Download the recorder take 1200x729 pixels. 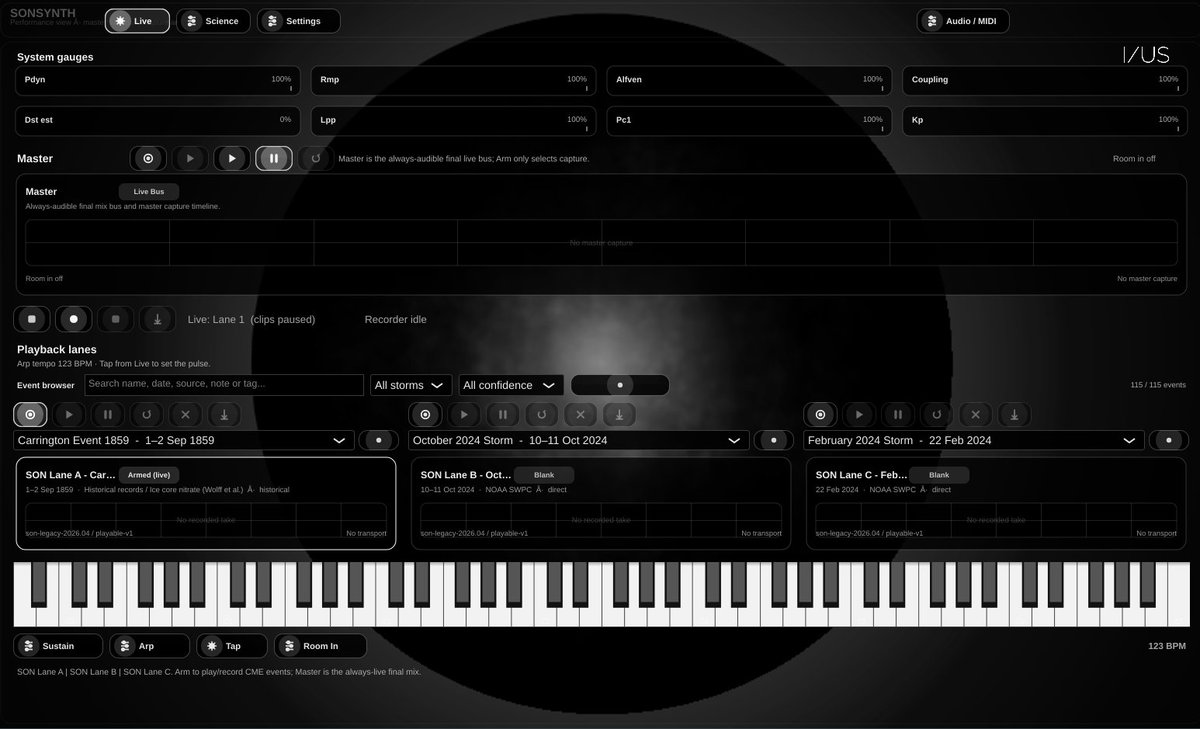point(158,319)
